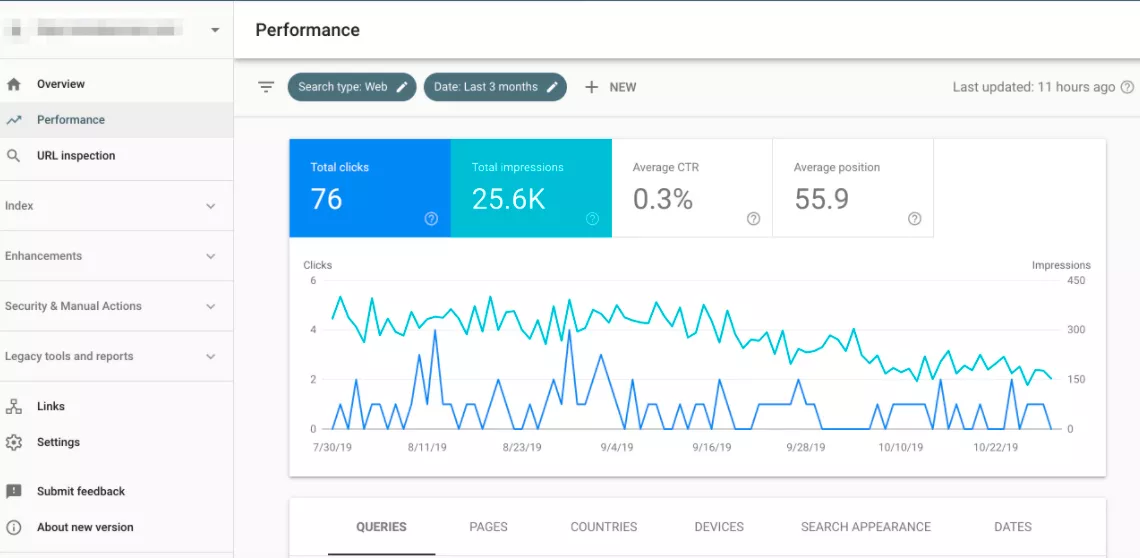Switch to the PAGES tab
This screenshot has height=558, width=1140.
click(489, 527)
